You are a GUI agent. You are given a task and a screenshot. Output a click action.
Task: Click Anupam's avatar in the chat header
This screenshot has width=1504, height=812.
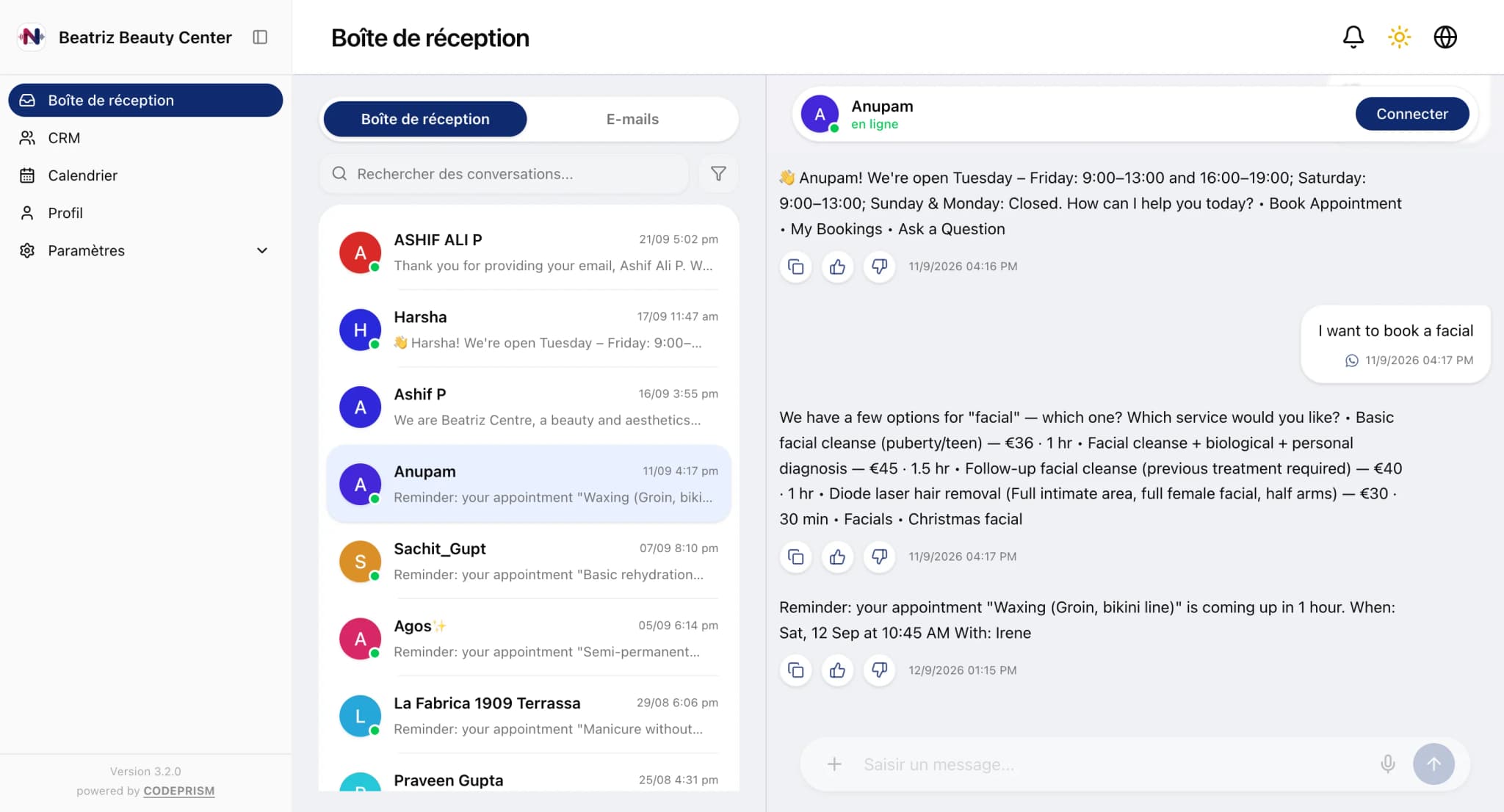[820, 114]
